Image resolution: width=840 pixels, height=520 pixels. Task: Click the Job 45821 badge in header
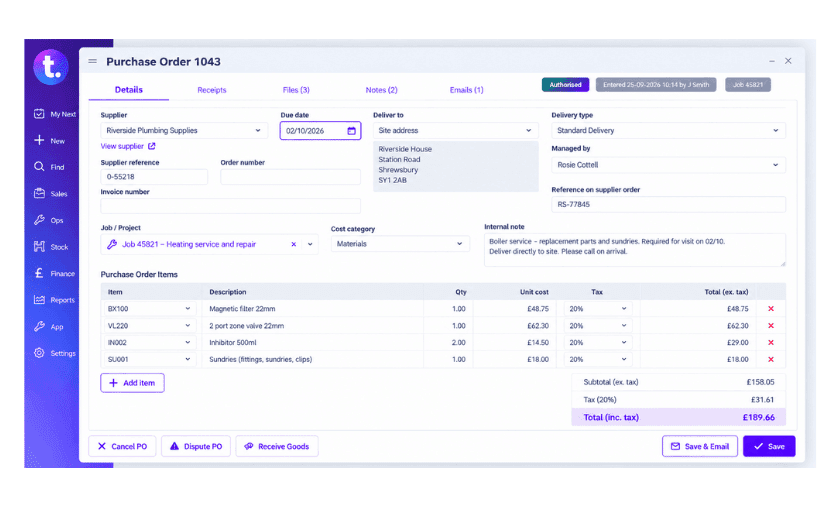748,85
